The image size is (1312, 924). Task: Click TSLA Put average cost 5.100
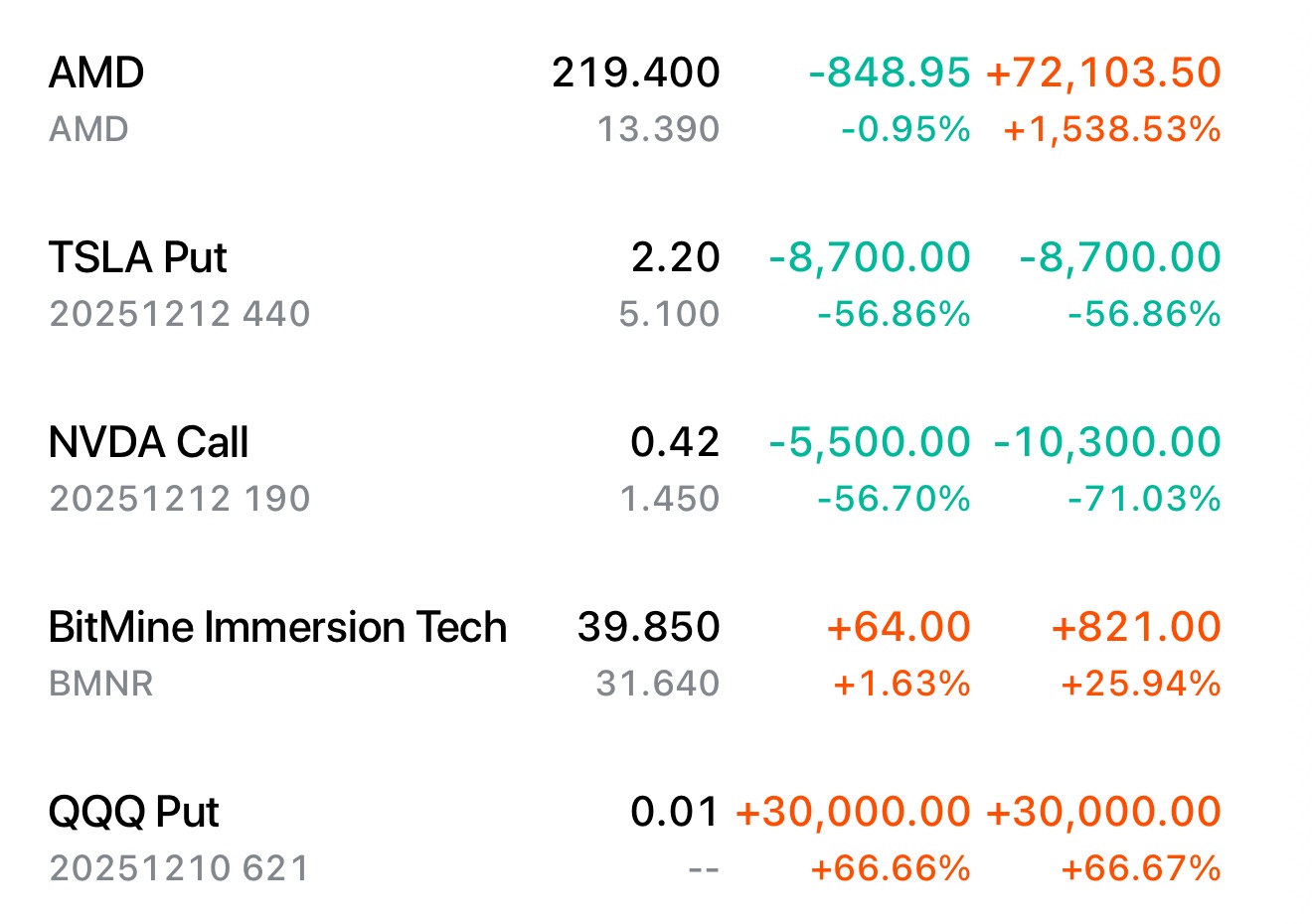pos(668,314)
